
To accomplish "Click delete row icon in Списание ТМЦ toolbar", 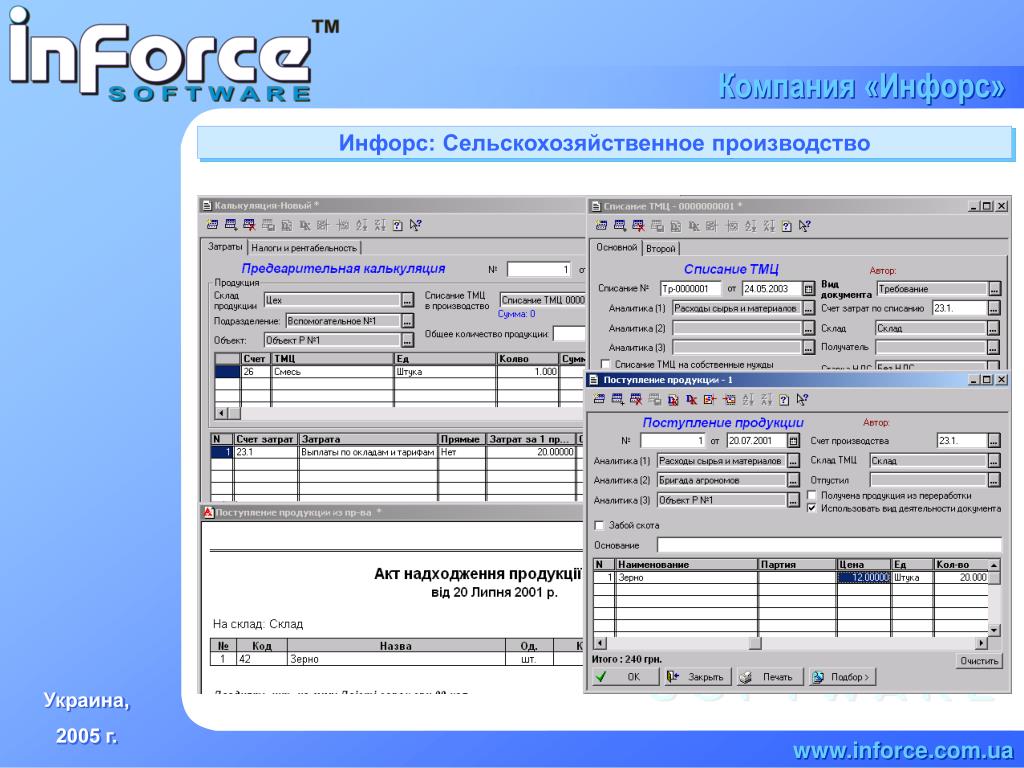I will [x=638, y=226].
